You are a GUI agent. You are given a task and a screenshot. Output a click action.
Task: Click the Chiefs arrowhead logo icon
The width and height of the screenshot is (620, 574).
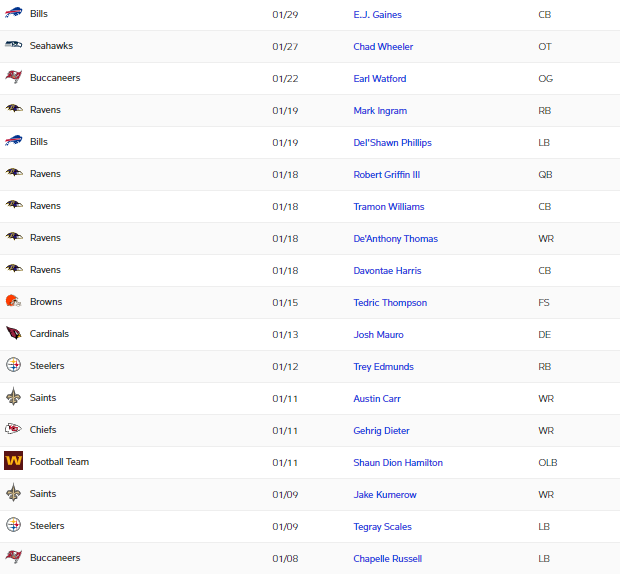pos(13,429)
